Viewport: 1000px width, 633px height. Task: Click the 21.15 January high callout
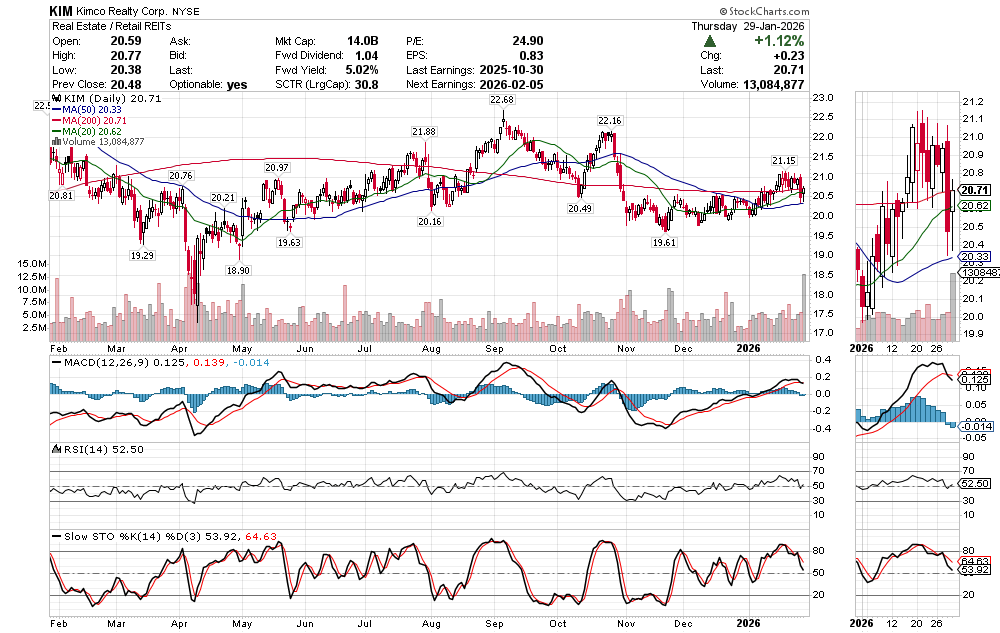783,161
